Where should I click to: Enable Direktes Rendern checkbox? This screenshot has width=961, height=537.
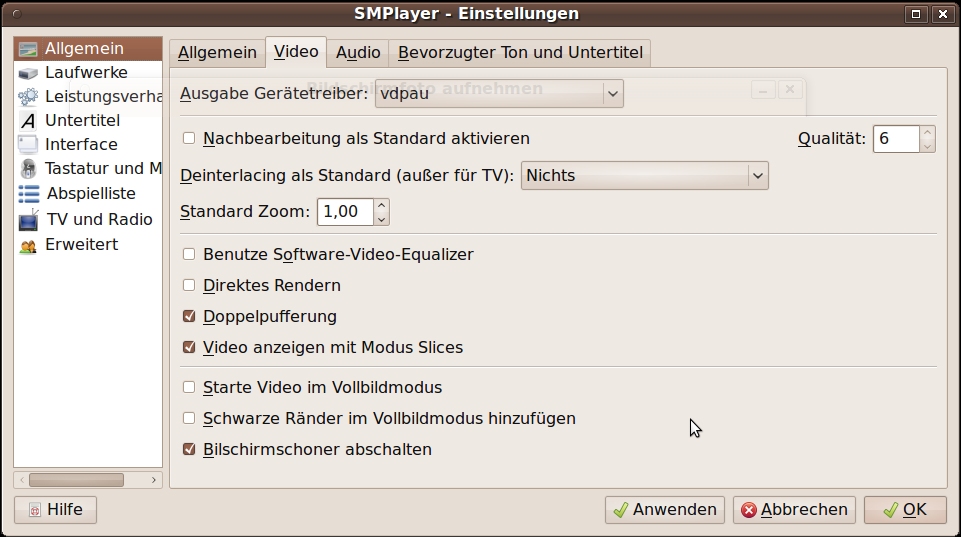click(189, 285)
